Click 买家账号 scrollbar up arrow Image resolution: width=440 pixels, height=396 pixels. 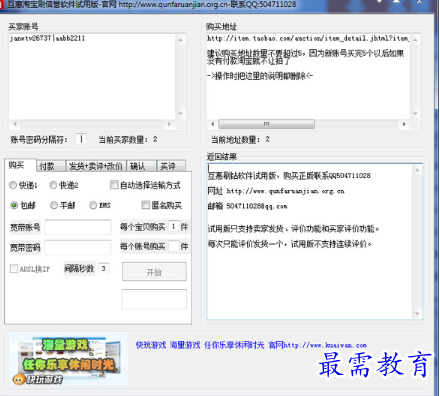180,40
